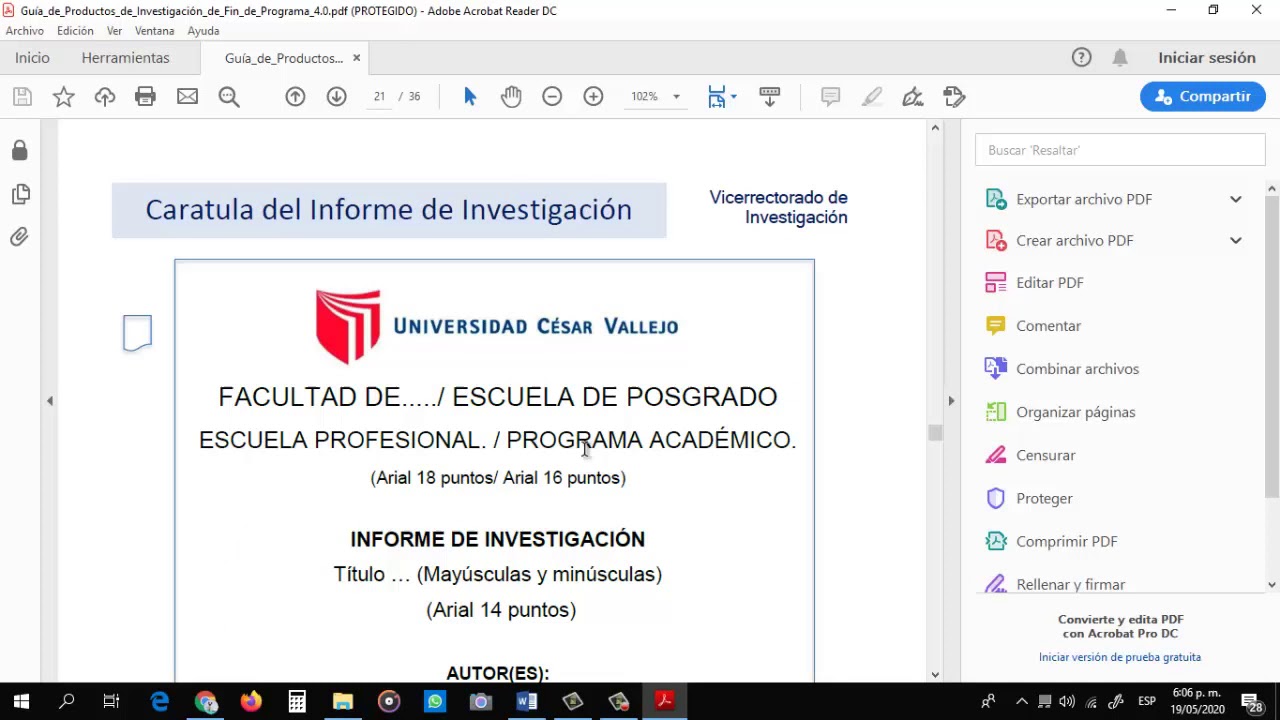Activate the selection arrow tool

coord(470,97)
